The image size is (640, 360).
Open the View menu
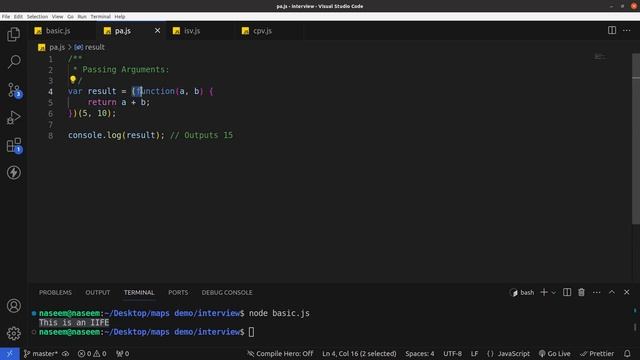click(x=57, y=17)
